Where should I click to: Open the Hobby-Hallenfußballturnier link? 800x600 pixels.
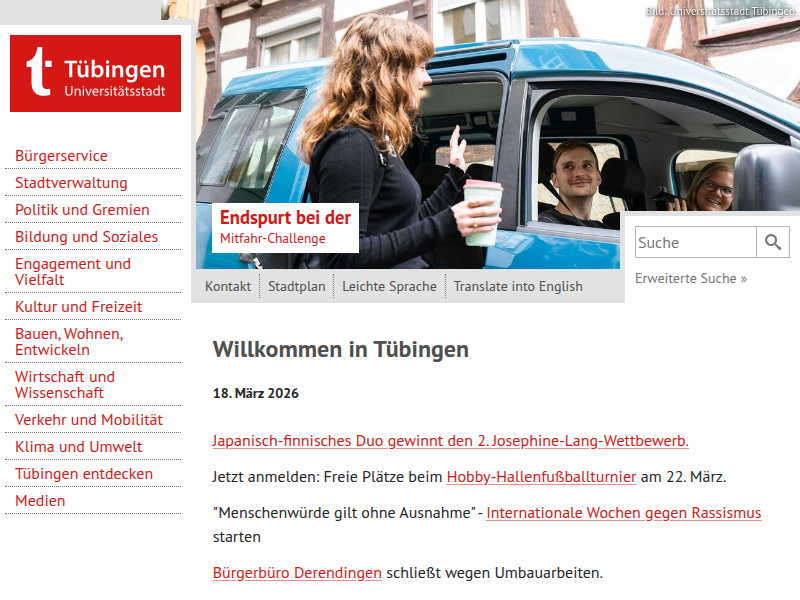541,476
